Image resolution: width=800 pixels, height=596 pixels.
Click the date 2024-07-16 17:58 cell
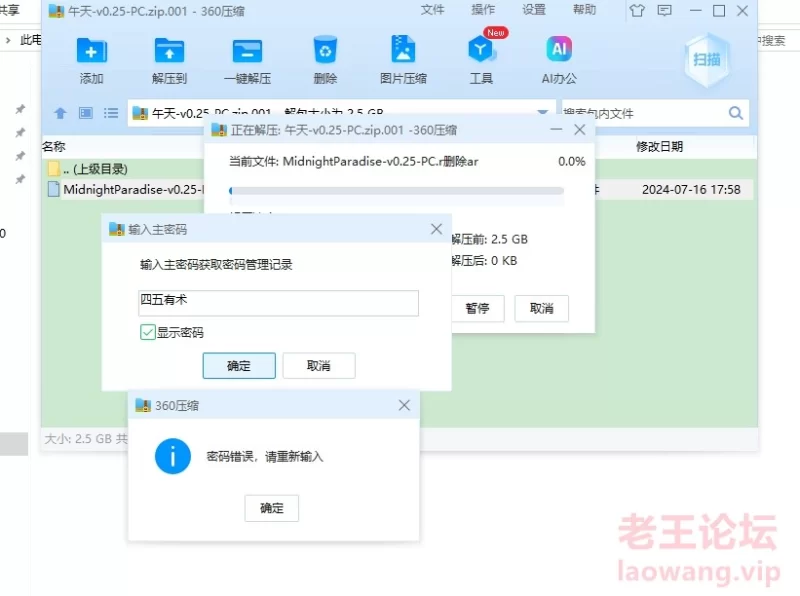[x=691, y=189]
